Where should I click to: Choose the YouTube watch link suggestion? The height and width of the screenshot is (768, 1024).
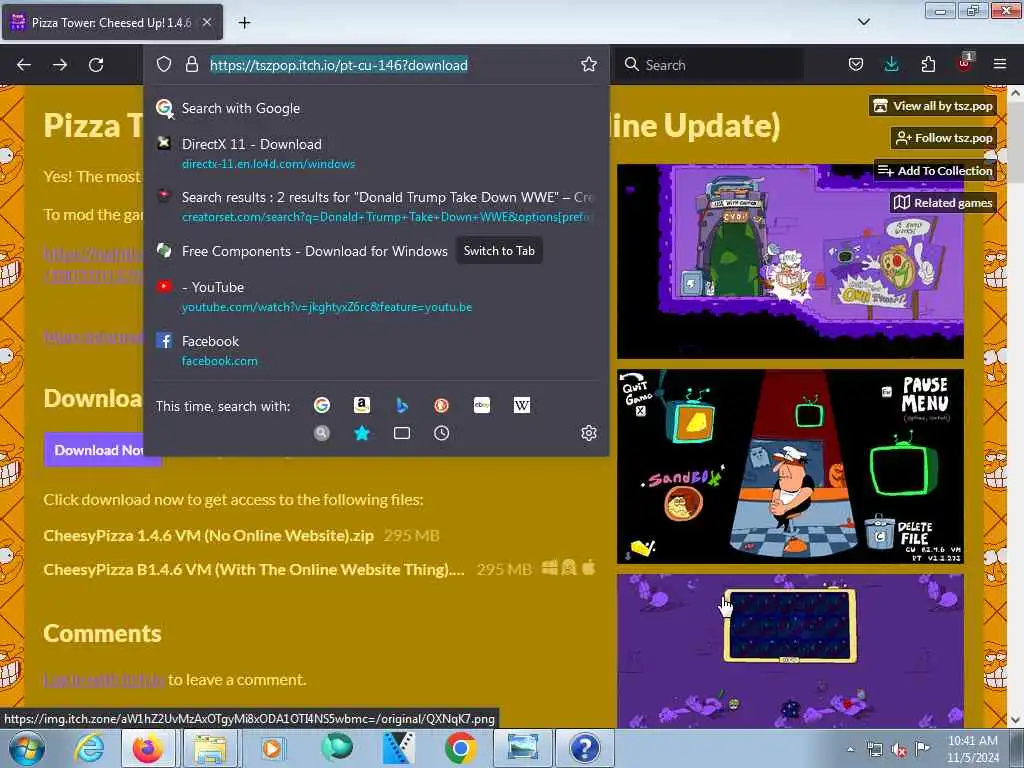376,296
